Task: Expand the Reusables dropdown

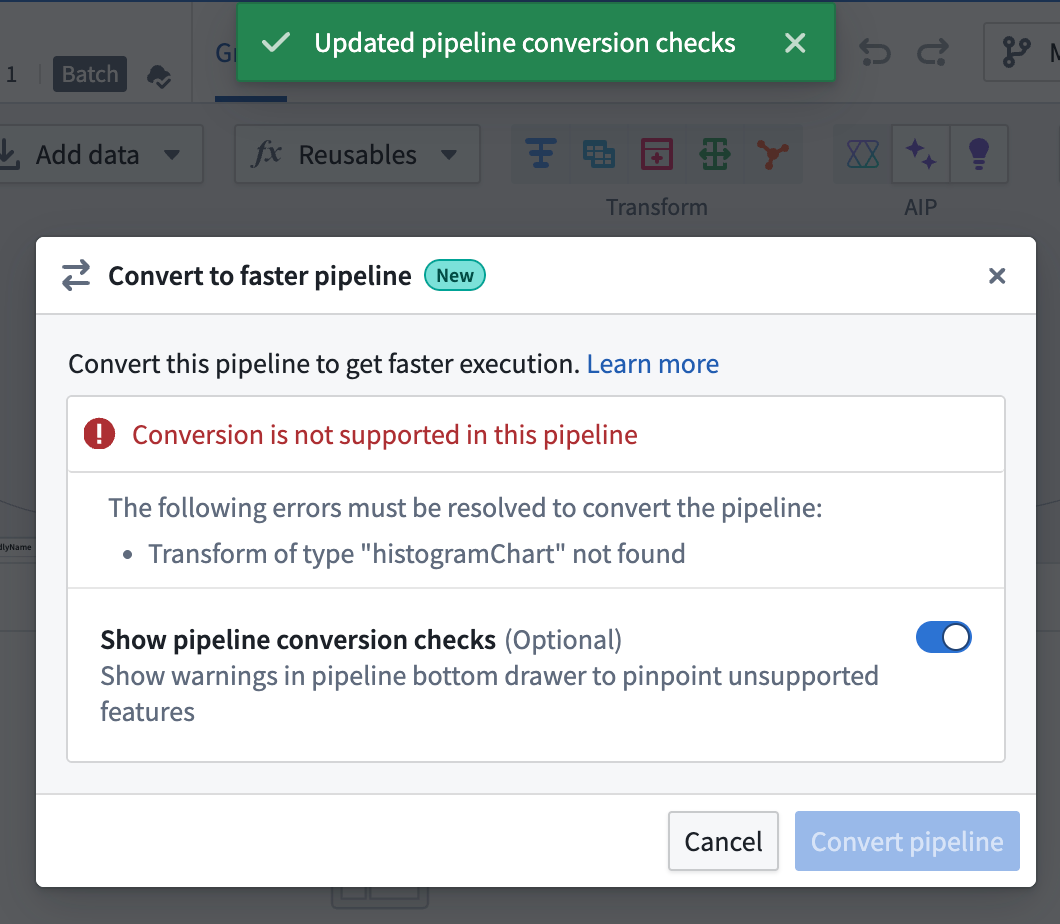Action: click(x=357, y=154)
